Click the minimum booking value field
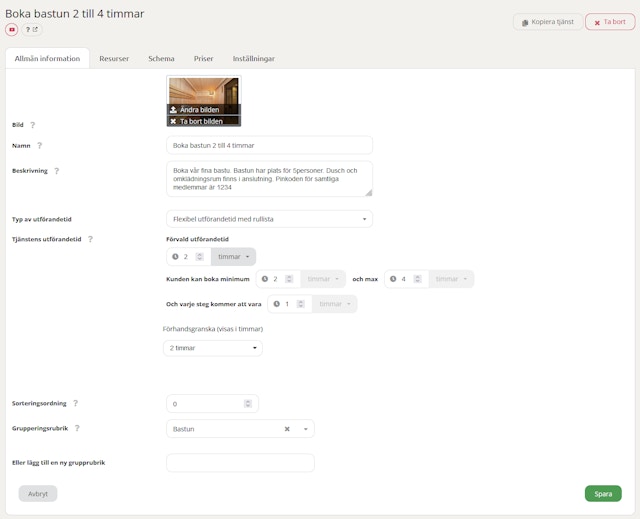Image resolution: width=640 pixels, height=519 pixels. click(x=276, y=279)
